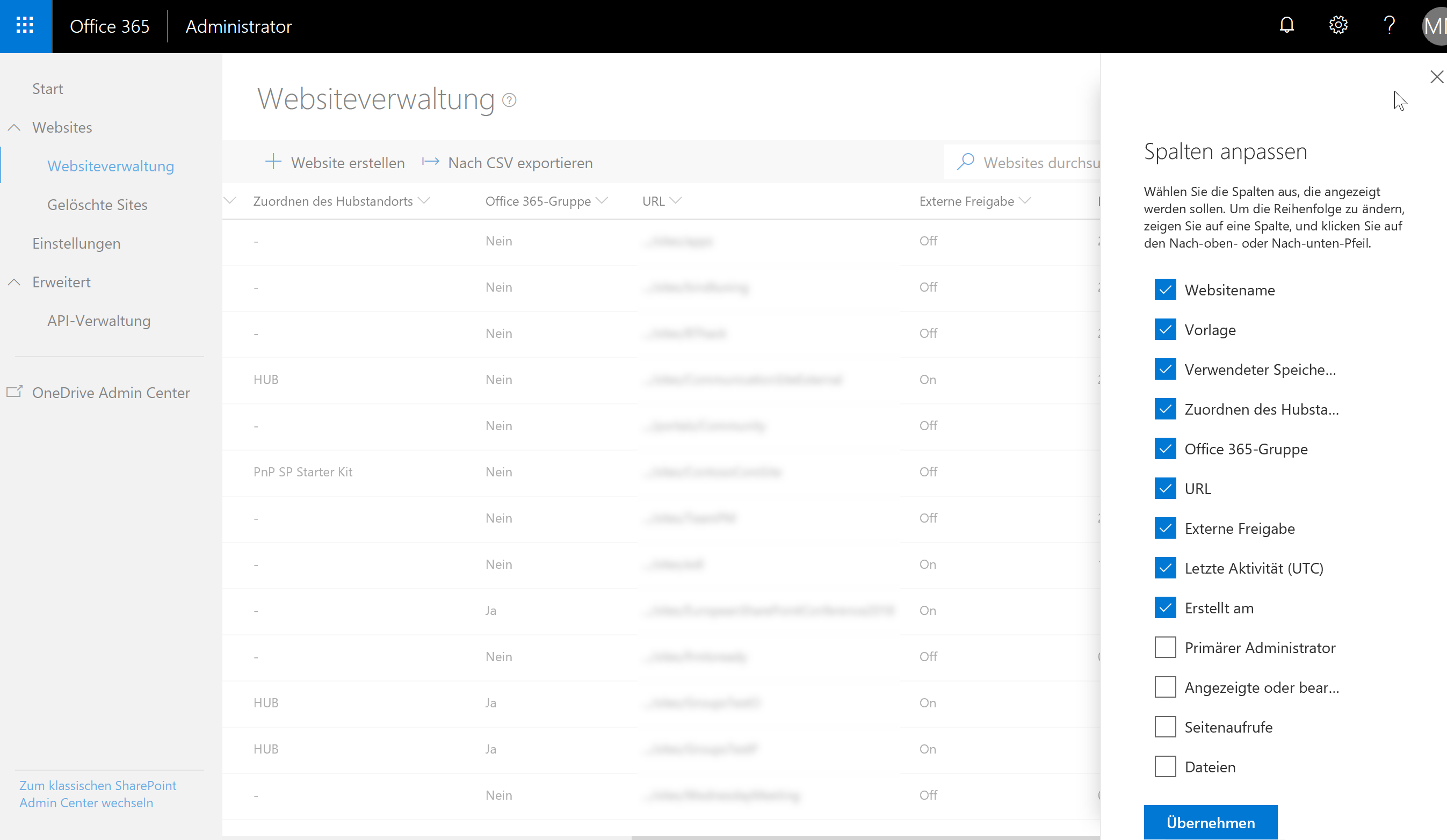
Task: Click the Nach CSV exportieren arrow icon
Action: pos(431,163)
